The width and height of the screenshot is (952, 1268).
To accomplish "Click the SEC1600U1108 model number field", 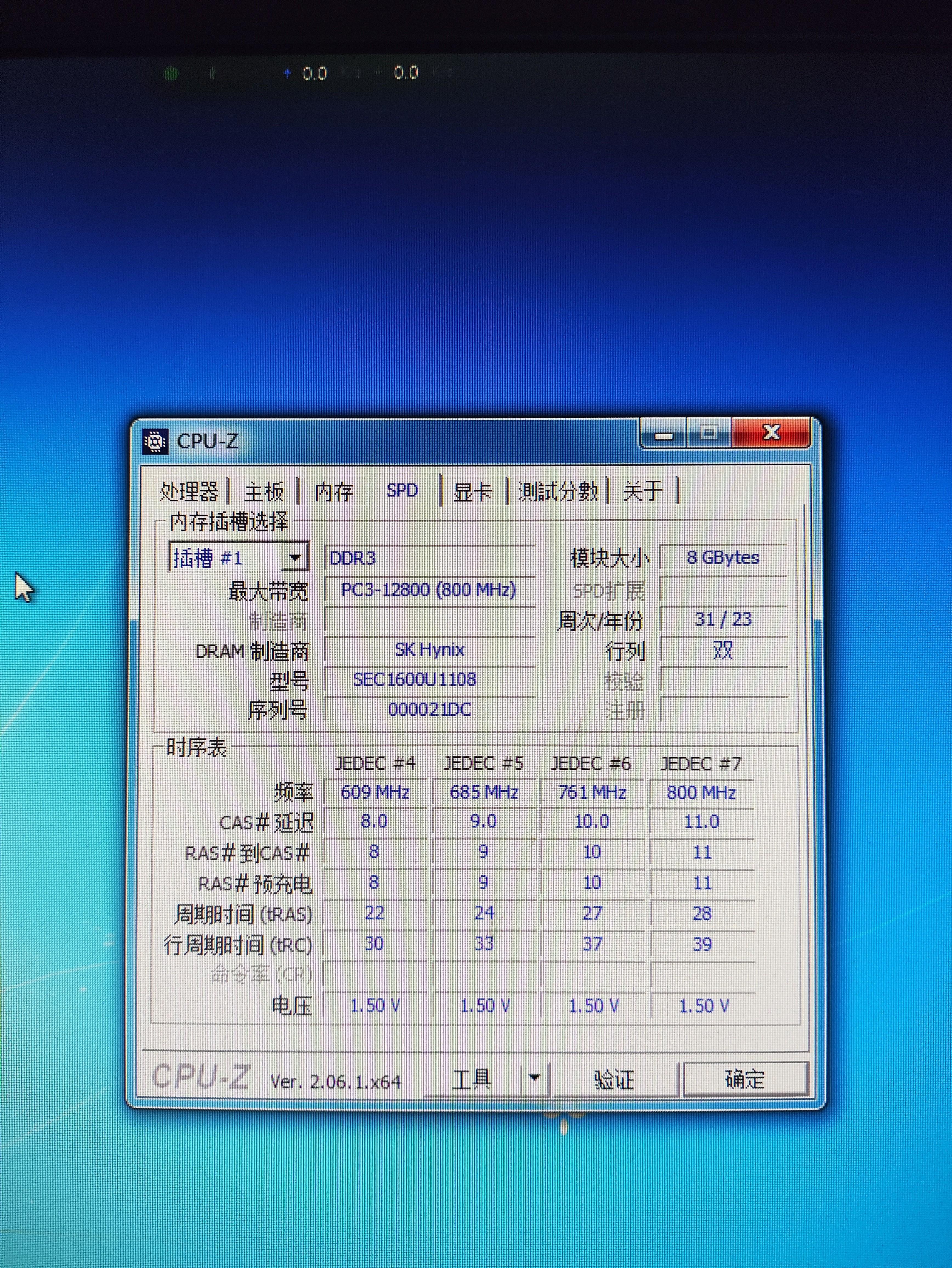I will point(429,680).
